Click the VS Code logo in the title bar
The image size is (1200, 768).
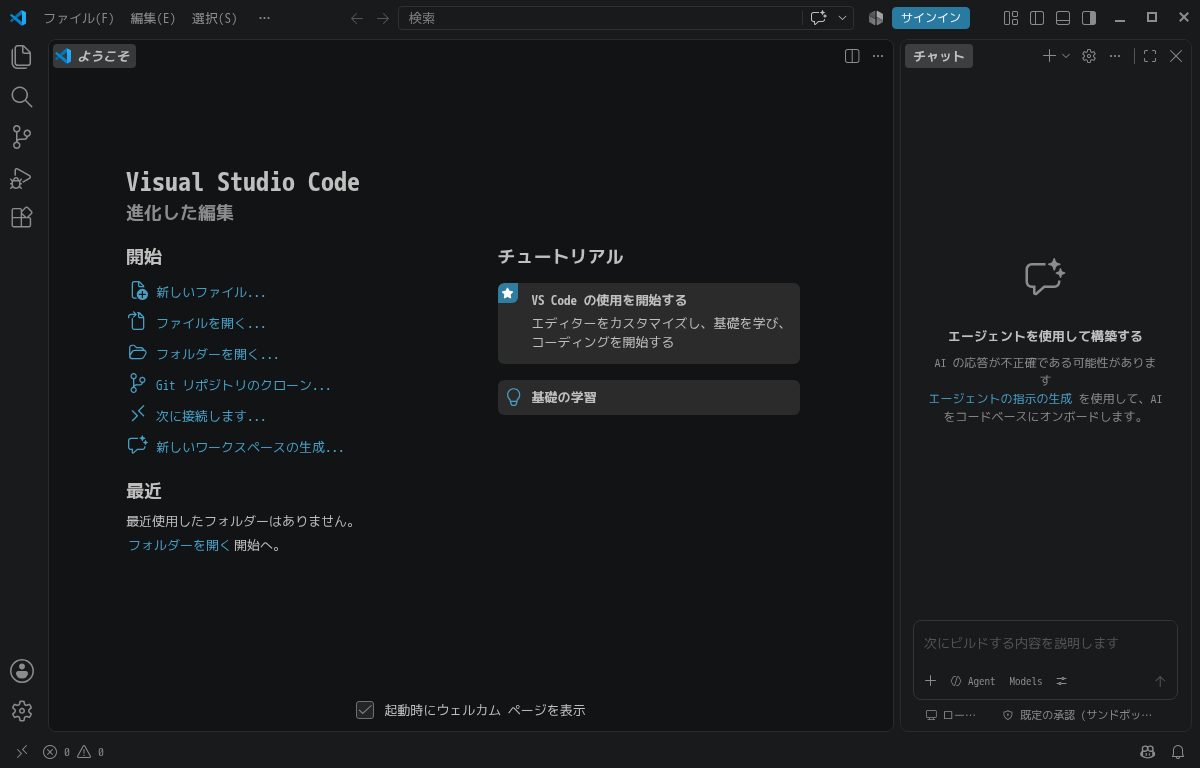point(18,18)
